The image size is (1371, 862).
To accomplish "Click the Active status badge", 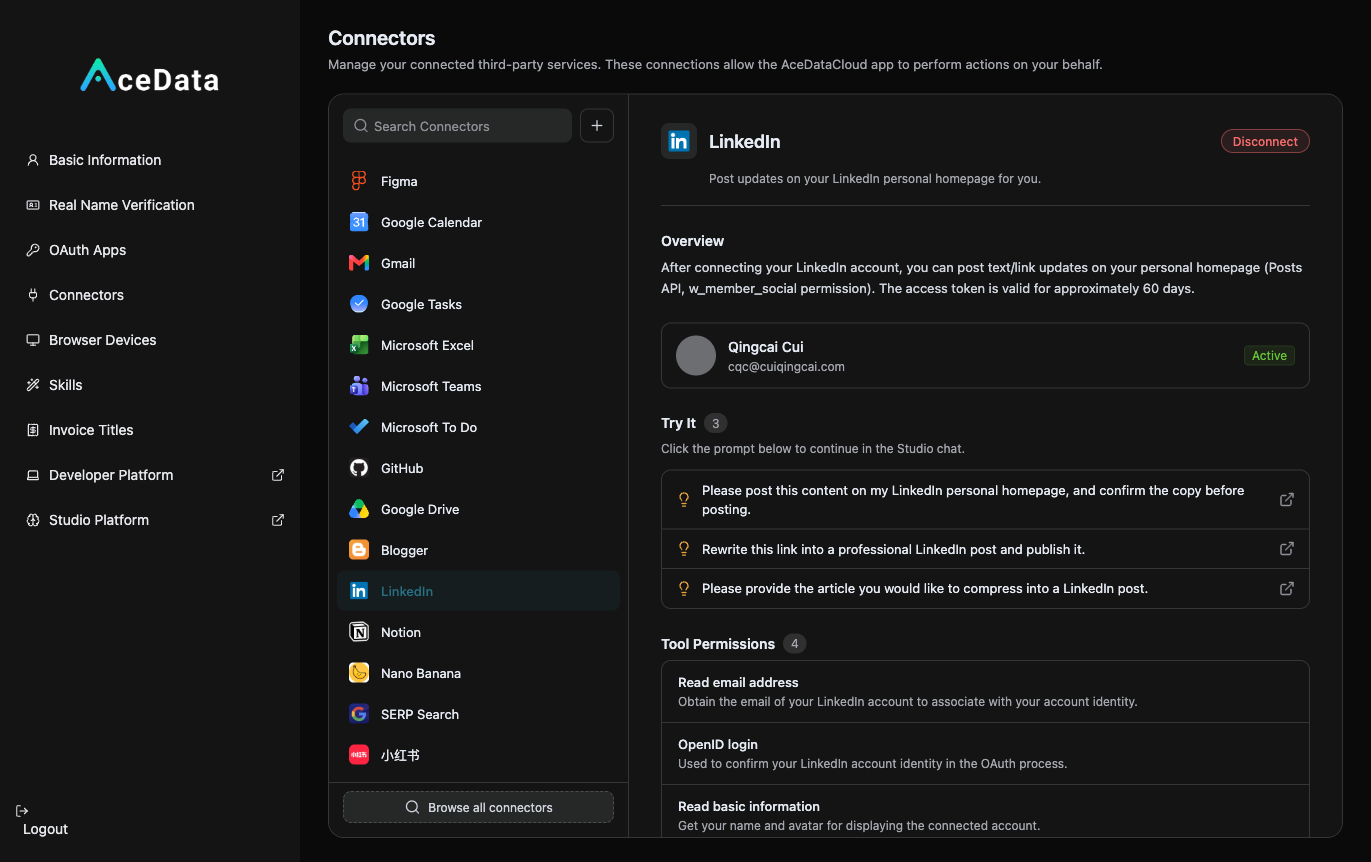I will tap(1269, 355).
